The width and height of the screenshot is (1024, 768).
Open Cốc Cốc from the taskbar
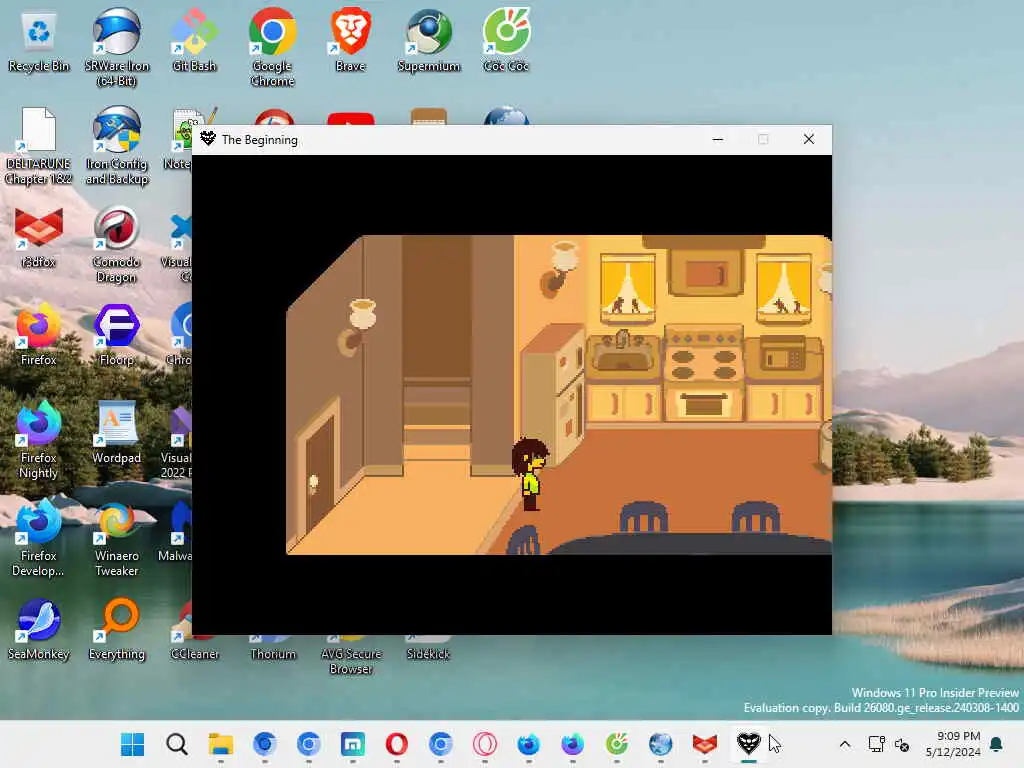616,744
